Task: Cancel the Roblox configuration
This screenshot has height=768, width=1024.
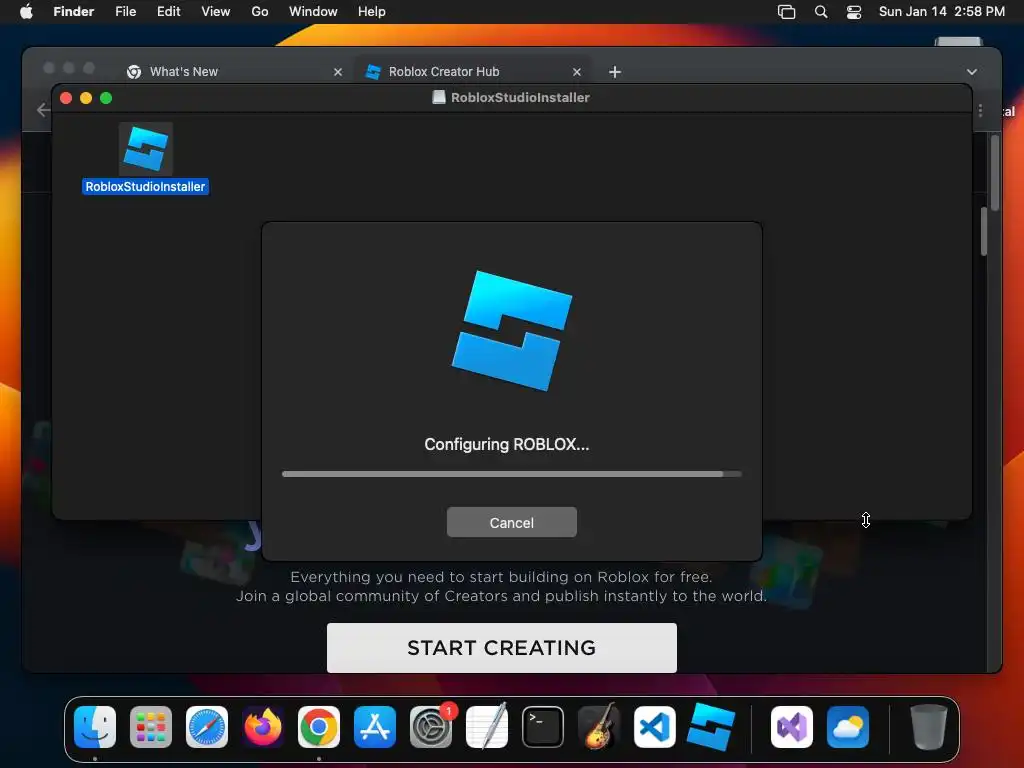Action: click(x=511, y=522)
